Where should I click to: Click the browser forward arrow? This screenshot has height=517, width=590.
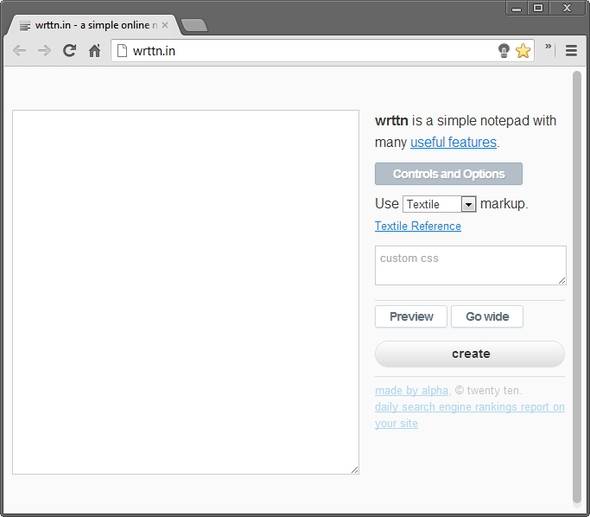(44, 50)
